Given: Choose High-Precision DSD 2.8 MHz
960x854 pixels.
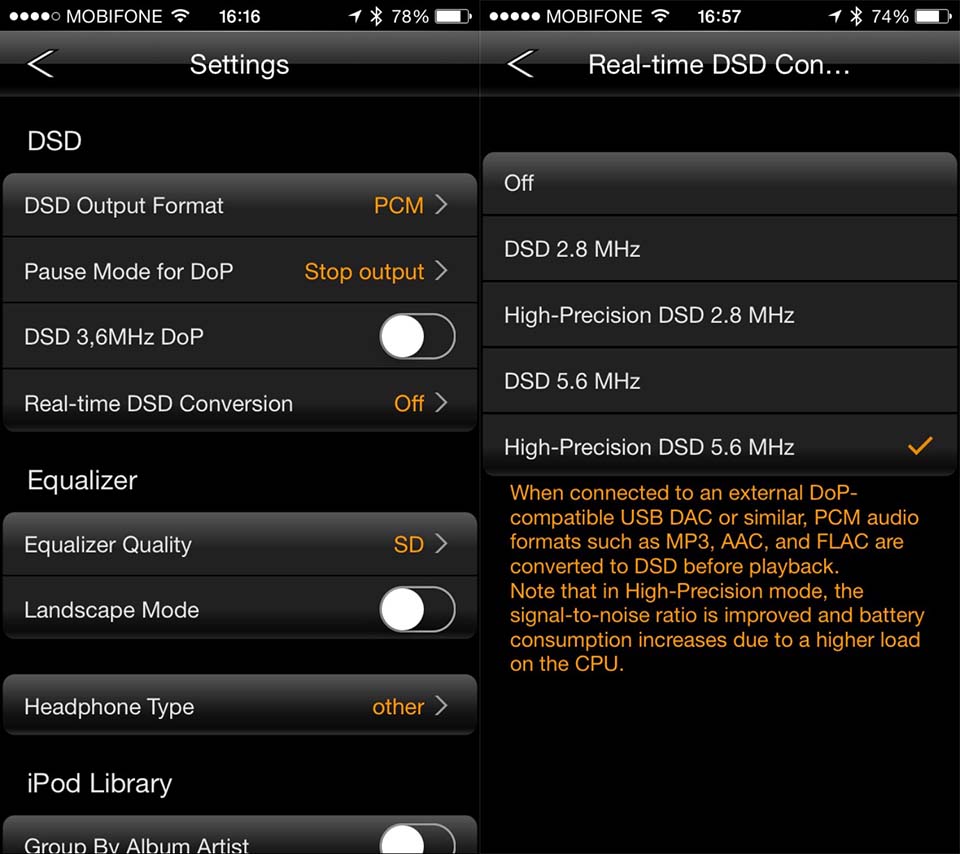Looking at the screenshot, I should (720, 315).
